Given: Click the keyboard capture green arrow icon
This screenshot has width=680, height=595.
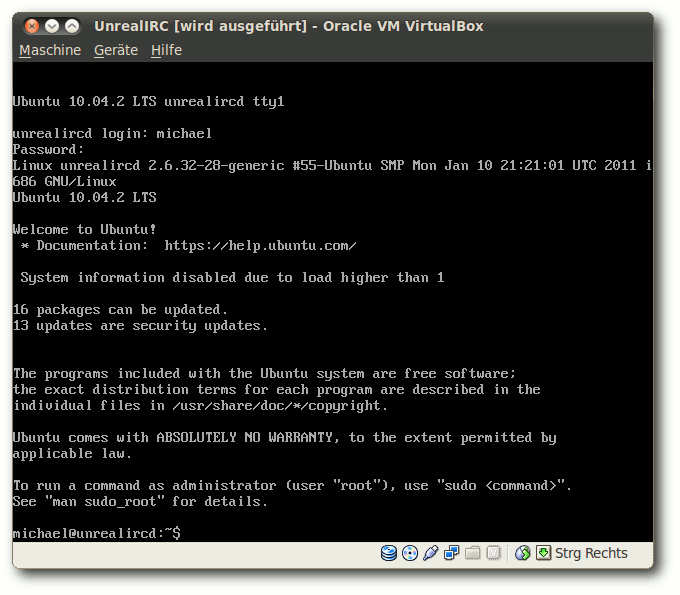Looking at the screenshot, I should [543, 553].
